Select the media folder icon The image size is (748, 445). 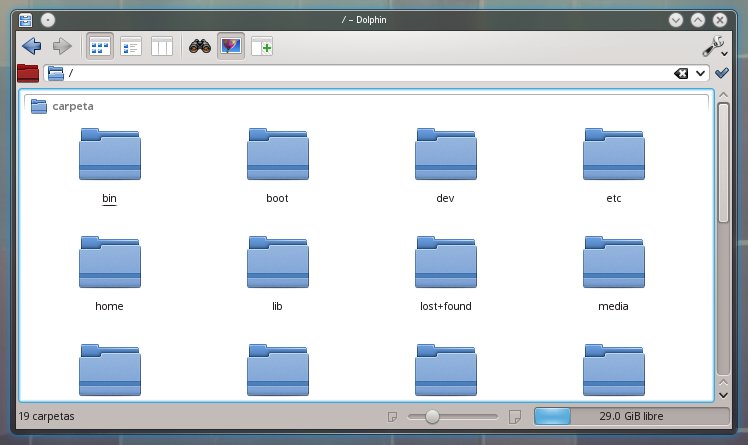[x=613, y=261]
